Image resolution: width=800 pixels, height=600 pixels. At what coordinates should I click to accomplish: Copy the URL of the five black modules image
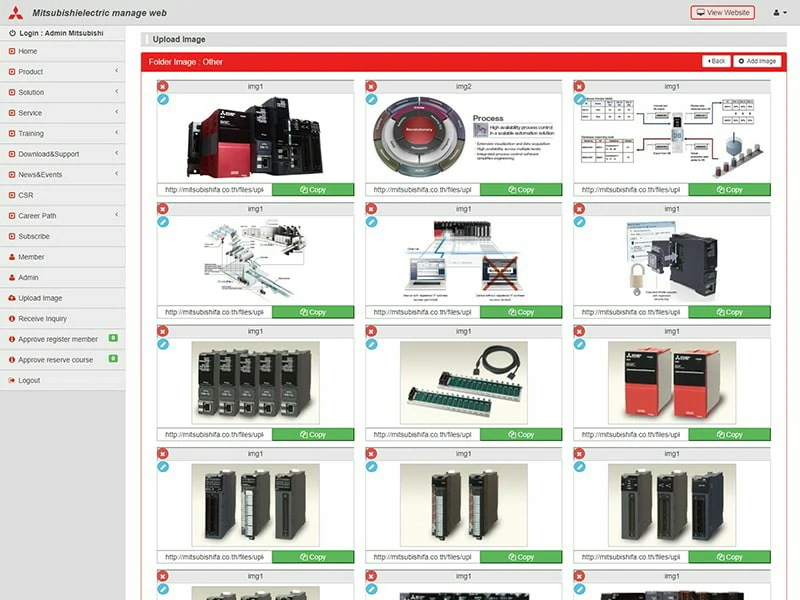coord(313,435)
